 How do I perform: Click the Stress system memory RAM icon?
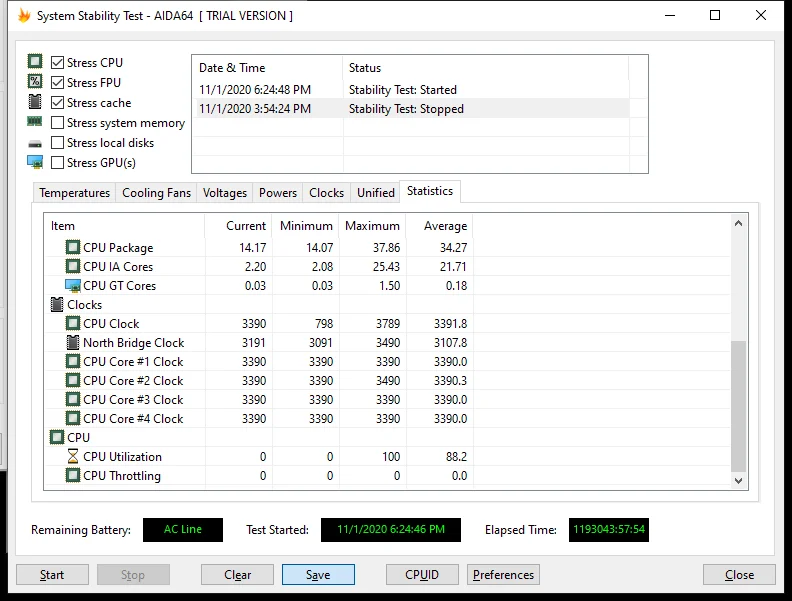click(x=35, y=122)
